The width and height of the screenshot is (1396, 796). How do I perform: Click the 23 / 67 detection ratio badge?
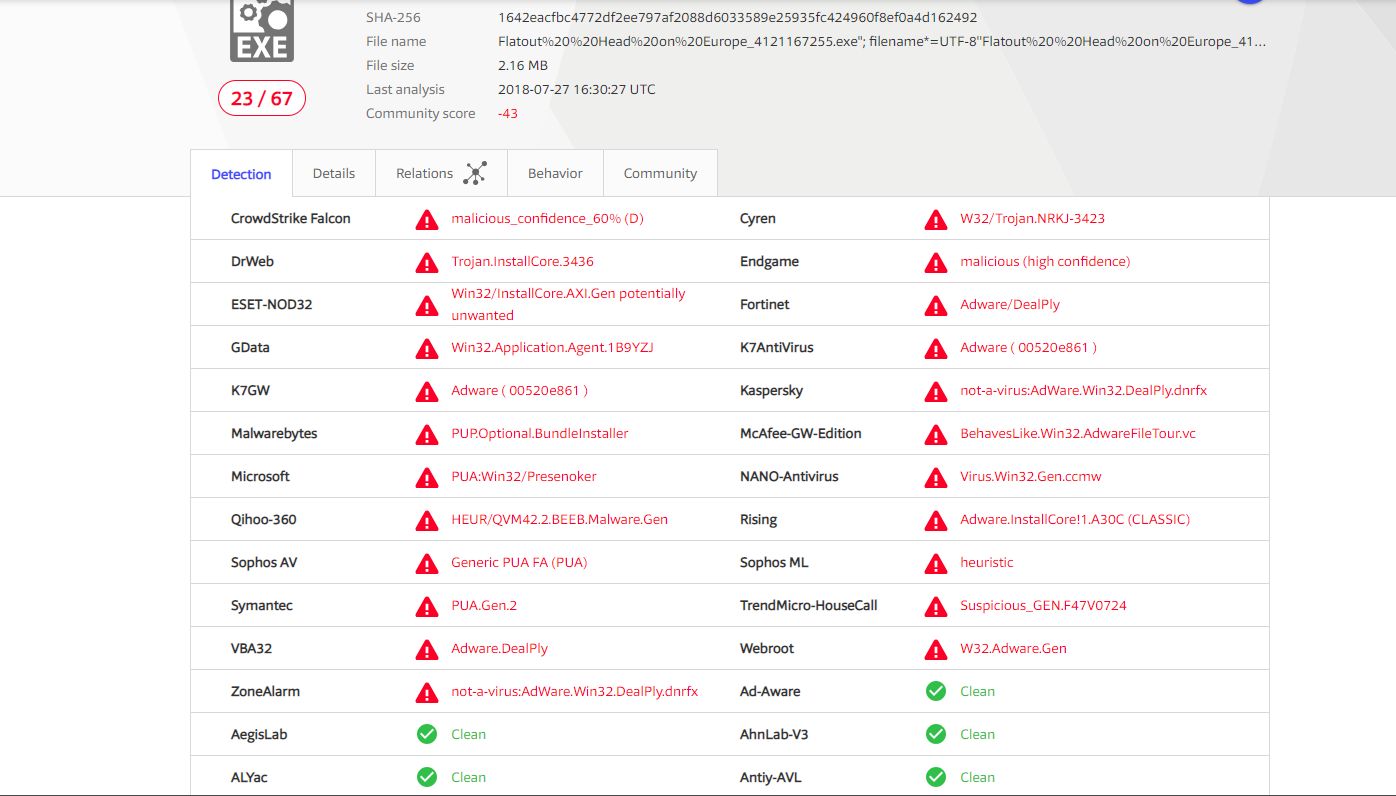pyautogui.click(x=262, y=98)
